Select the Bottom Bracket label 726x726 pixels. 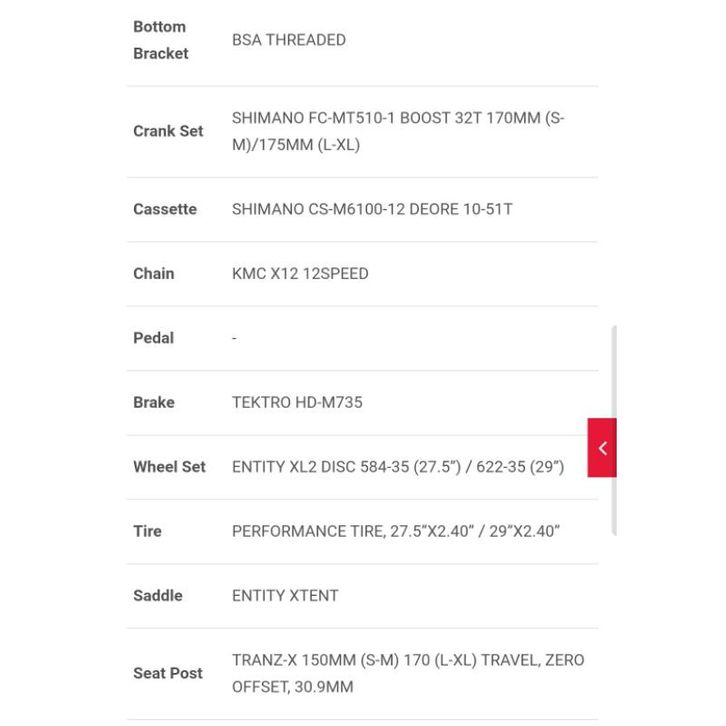pos(160,40)
